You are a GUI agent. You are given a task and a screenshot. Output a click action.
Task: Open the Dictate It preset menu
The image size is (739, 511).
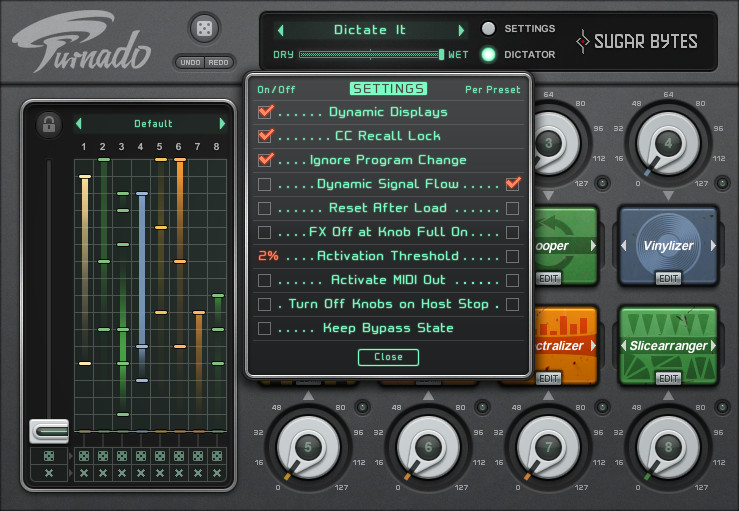point(370,30)
